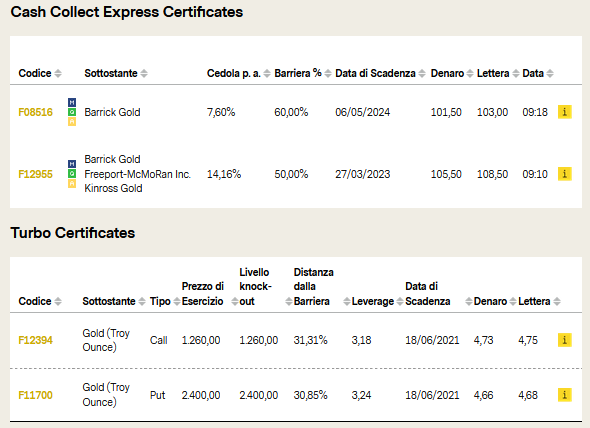The image size is (590, 428).
Task: Select barrier distance 30,85%
Action: [x=310, y=395]
